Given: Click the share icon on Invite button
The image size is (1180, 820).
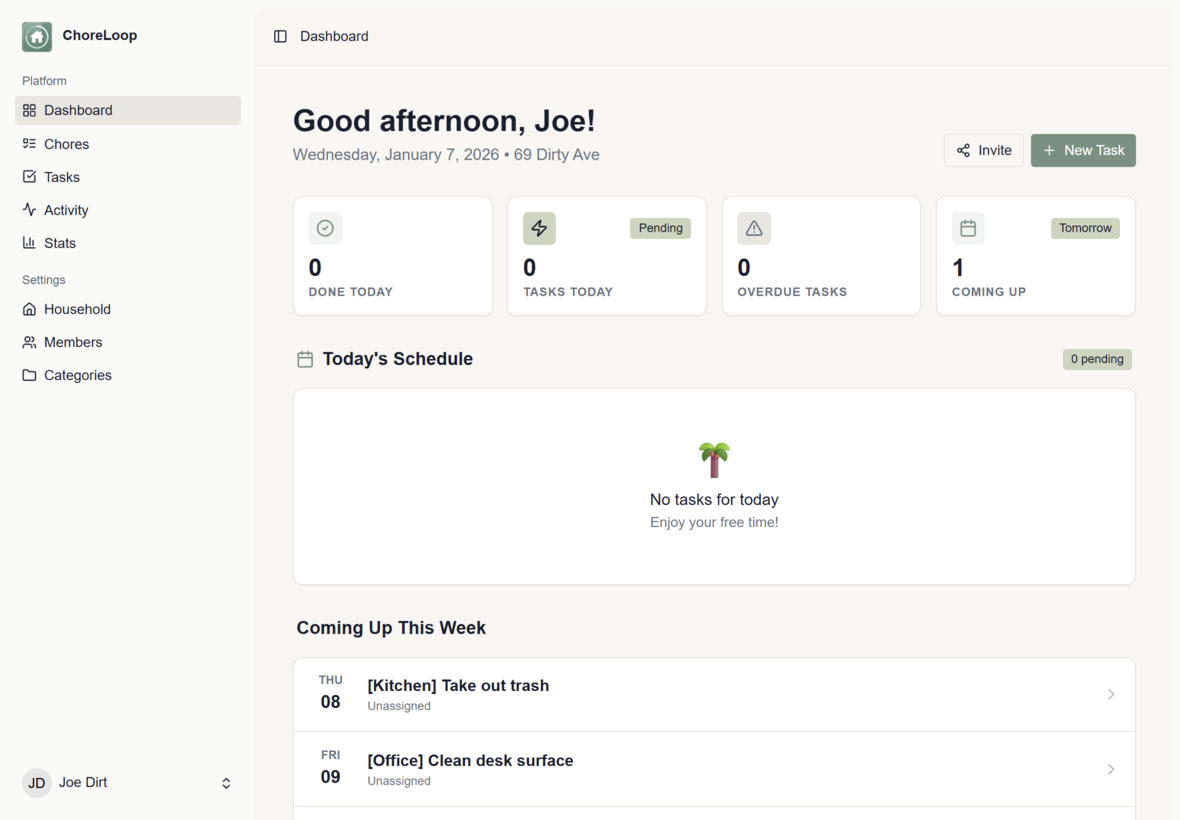Looking at the screenshot, I should [x=963, y=150].
